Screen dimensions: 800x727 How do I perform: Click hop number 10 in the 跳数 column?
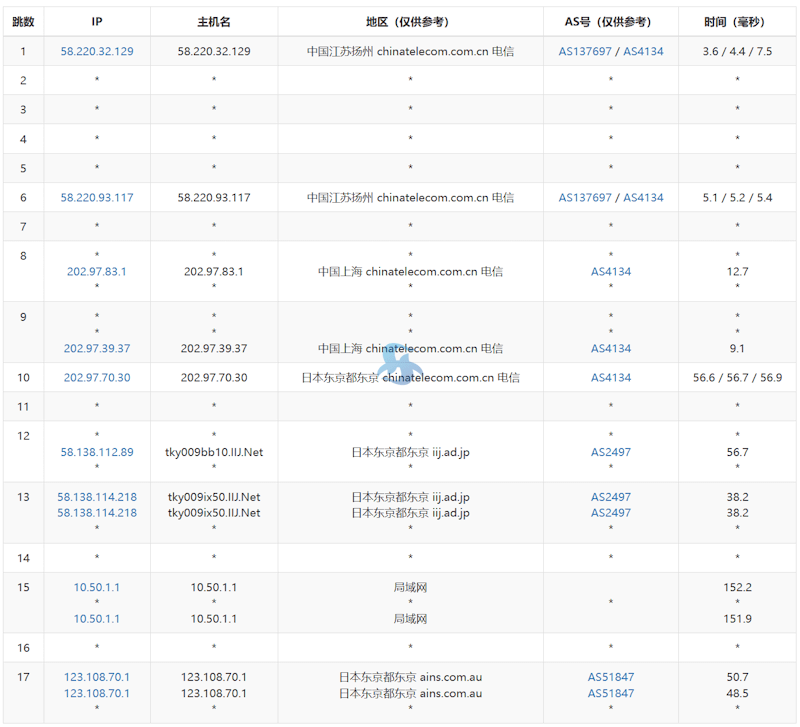tap(23, 378)
